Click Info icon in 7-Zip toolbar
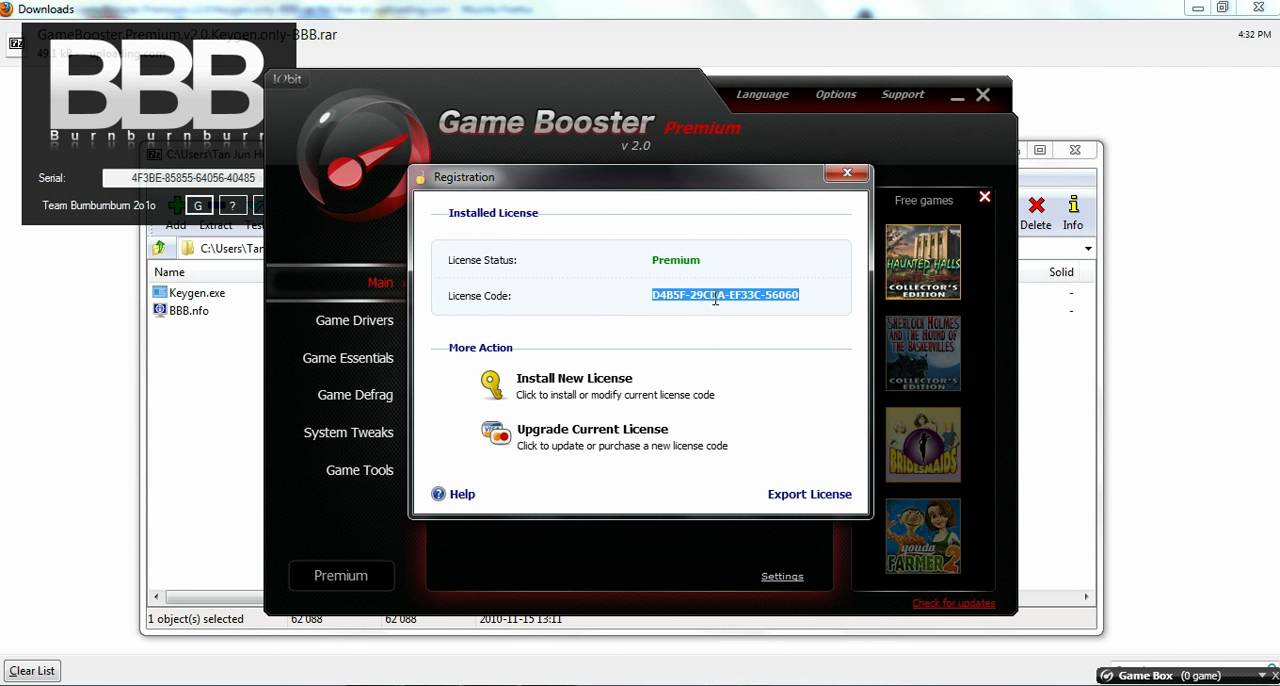 tap(1073, 205)
